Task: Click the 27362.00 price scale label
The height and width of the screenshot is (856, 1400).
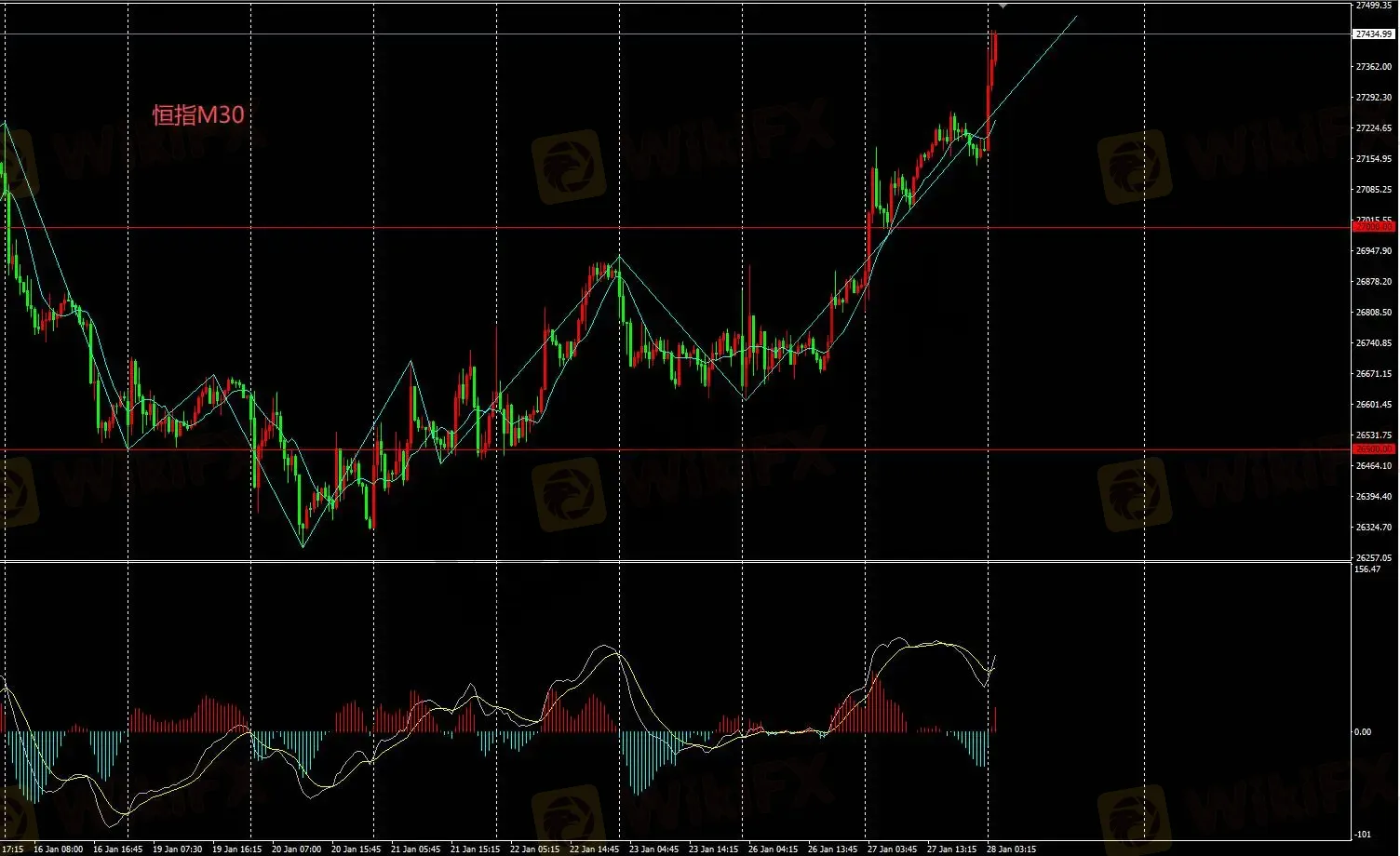Action: coord(1373,67)
